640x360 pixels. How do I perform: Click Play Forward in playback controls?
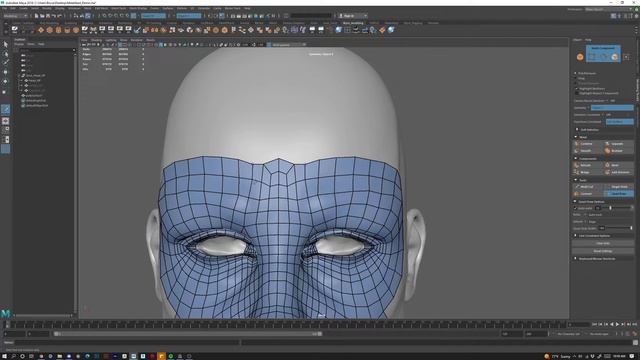[617, 324]
